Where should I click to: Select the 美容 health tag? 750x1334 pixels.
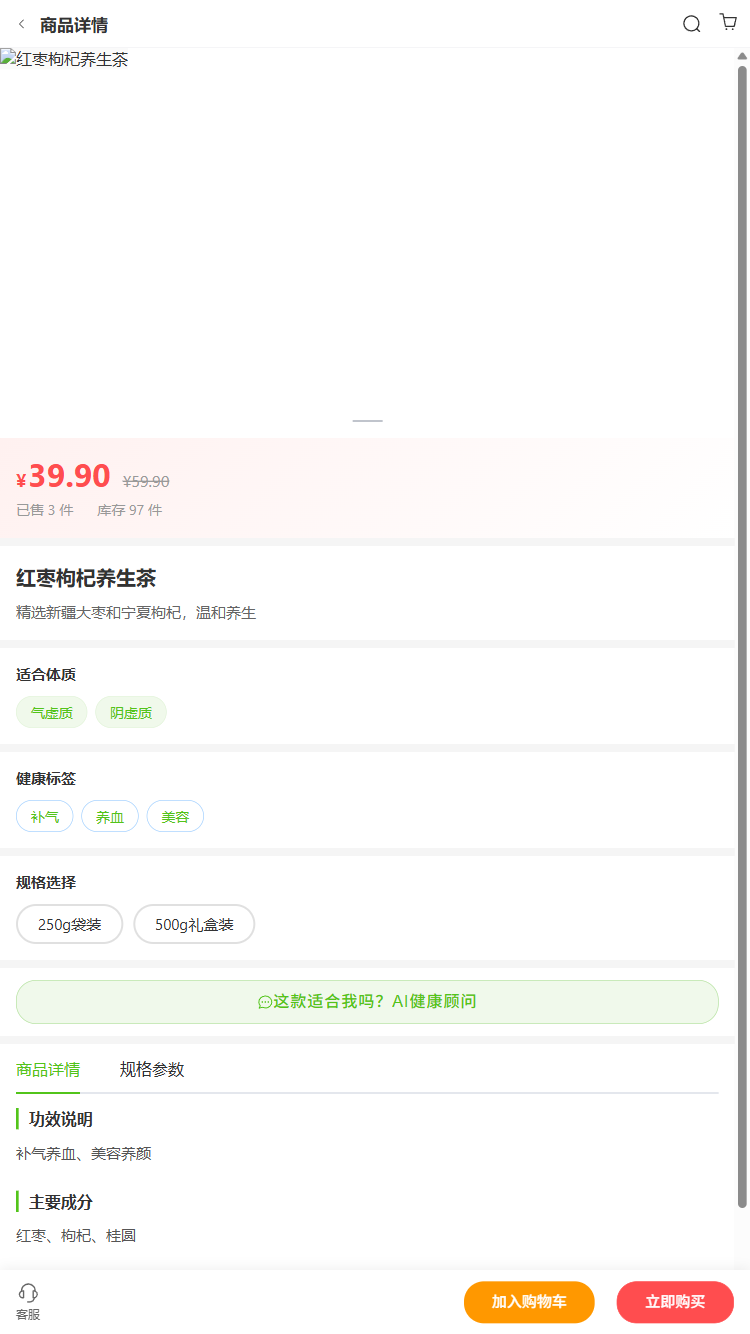(175, 817)
